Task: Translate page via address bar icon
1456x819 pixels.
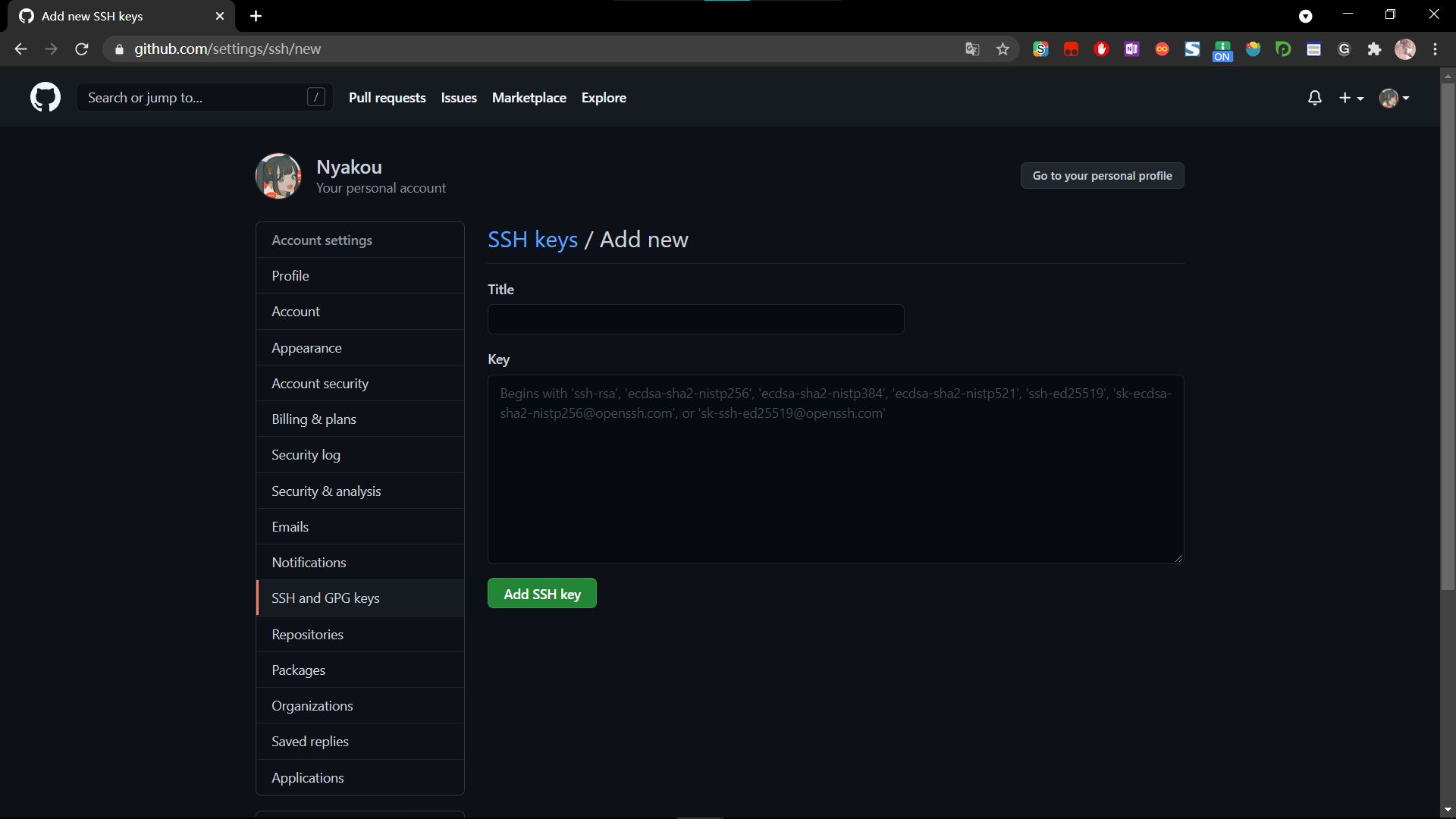Action: [971, 49]
